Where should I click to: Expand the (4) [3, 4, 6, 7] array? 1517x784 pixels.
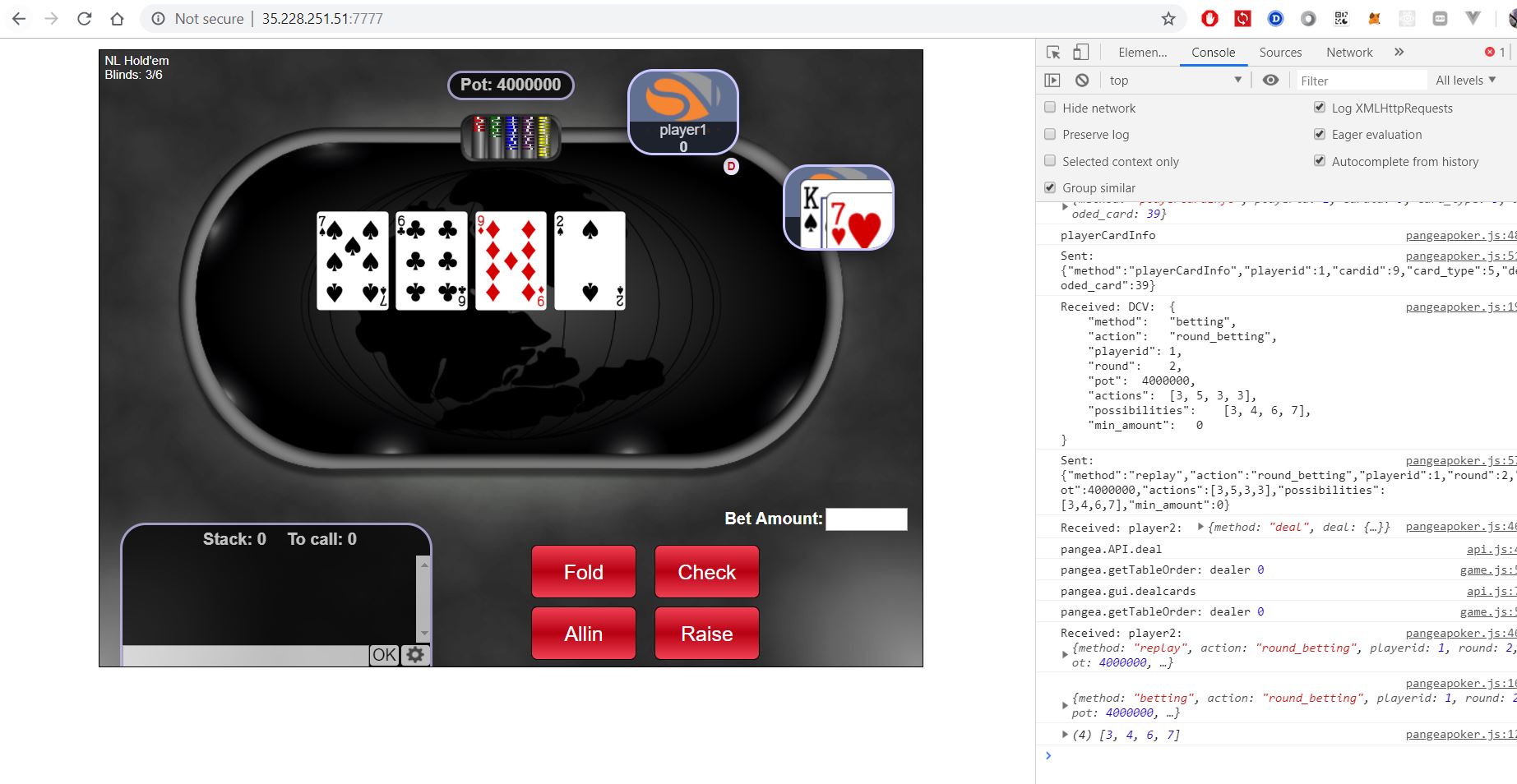tap(1066, 735)
